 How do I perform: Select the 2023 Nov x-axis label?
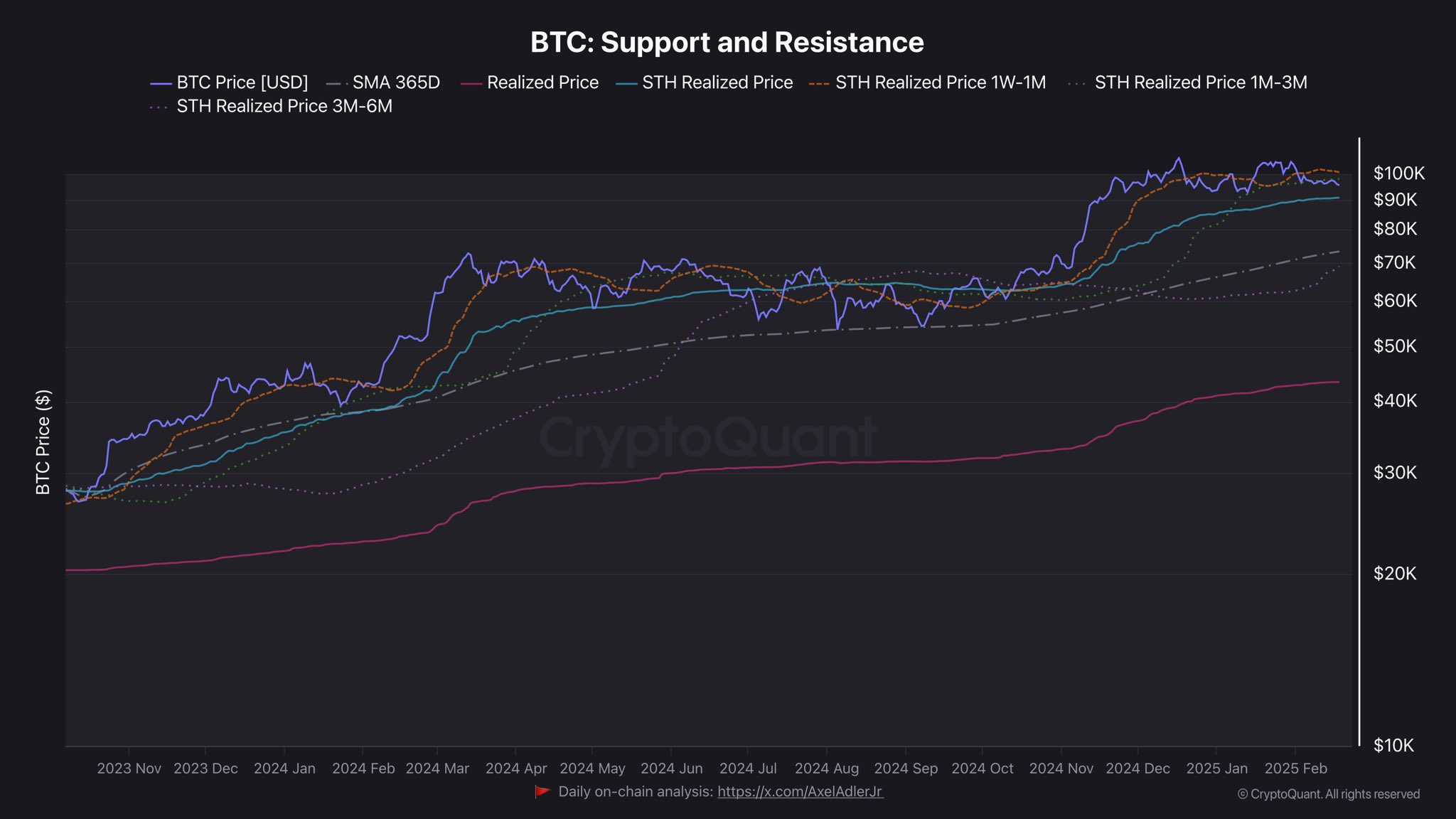[129, 769]
